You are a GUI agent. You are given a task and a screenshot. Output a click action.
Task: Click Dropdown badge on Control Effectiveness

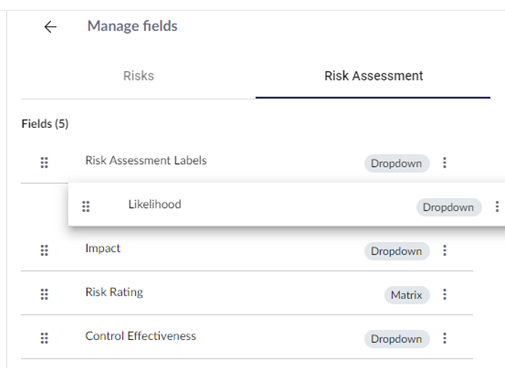[x=397, y=339]
